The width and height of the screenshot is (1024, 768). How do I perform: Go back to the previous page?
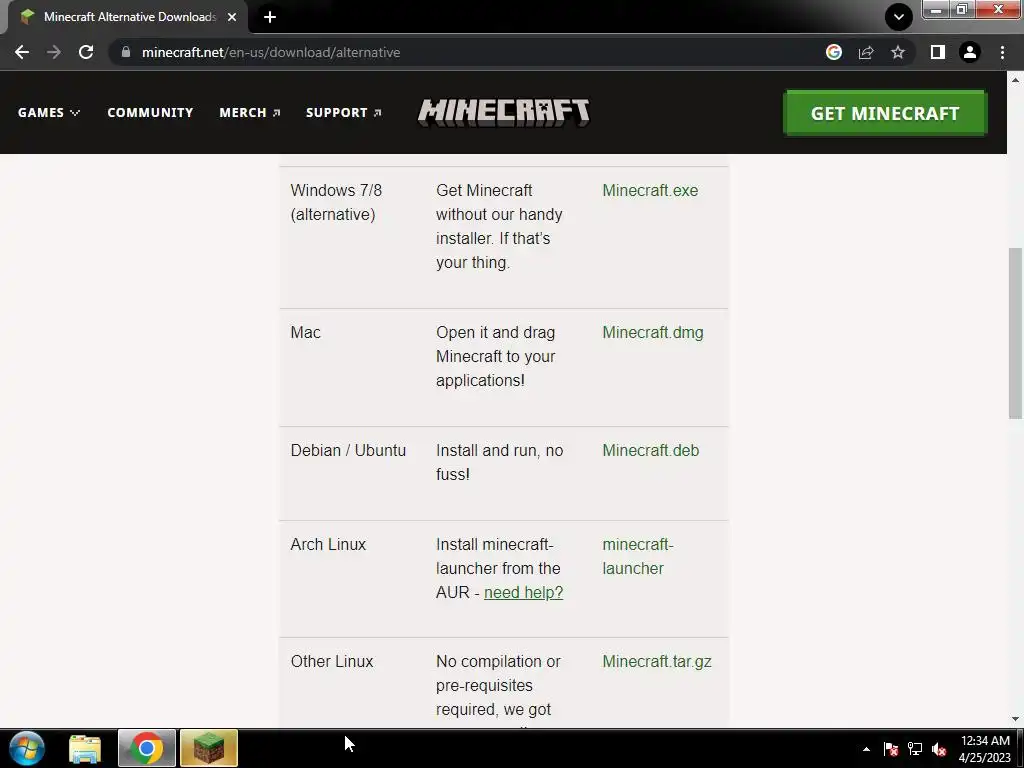pos(22,52)
